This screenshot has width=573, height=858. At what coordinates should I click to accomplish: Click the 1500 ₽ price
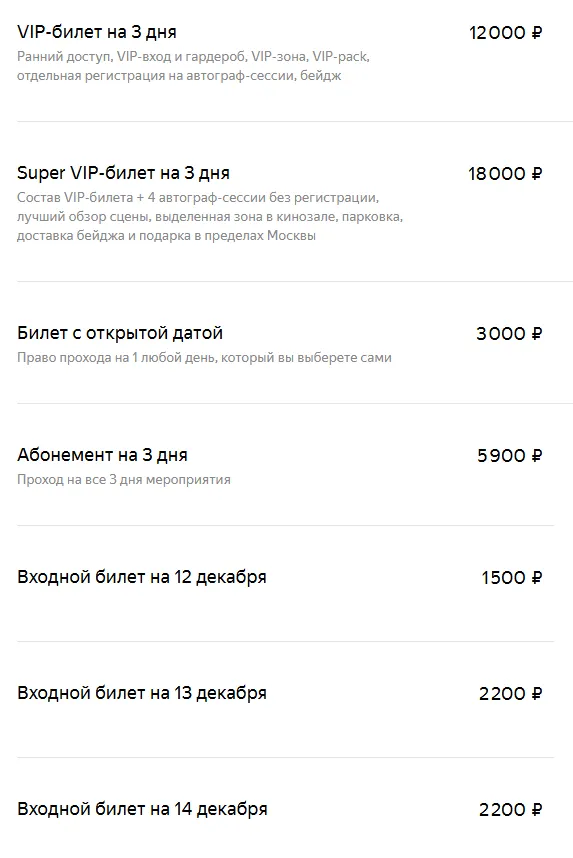[x=512, y=578]
